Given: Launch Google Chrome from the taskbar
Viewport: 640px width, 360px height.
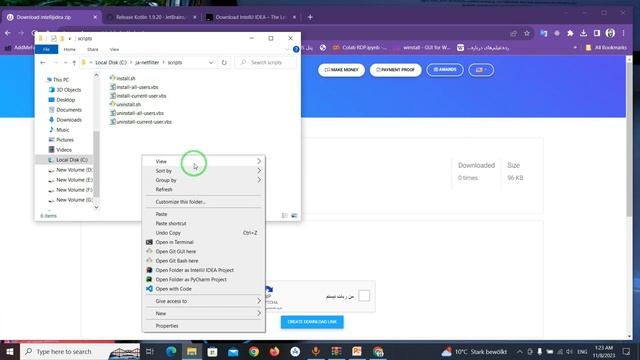Looking at the screenshot, I should coord(254,351).
